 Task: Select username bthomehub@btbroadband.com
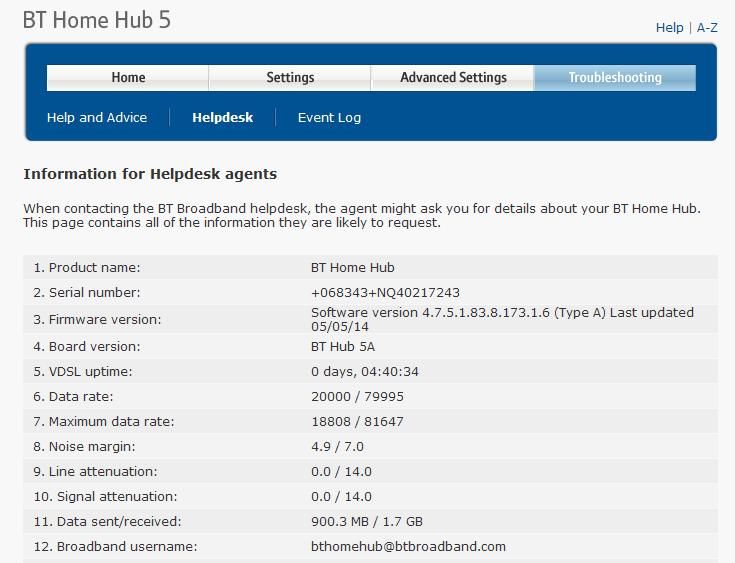pyautogui.click(x=408, y=546)
